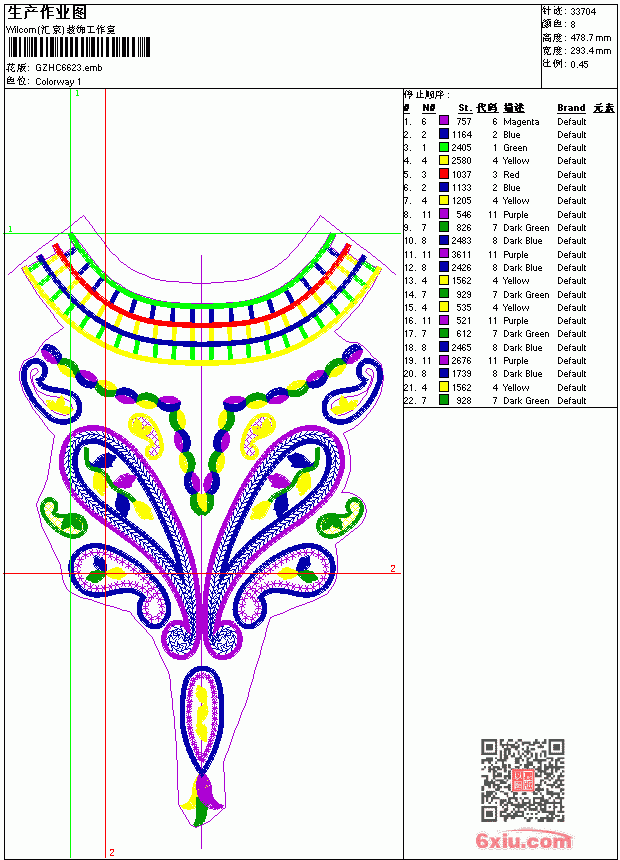The width and height of the screenshot is (620, 860).
Task: Click the Purple swatch next to 546
Action: 444,214
